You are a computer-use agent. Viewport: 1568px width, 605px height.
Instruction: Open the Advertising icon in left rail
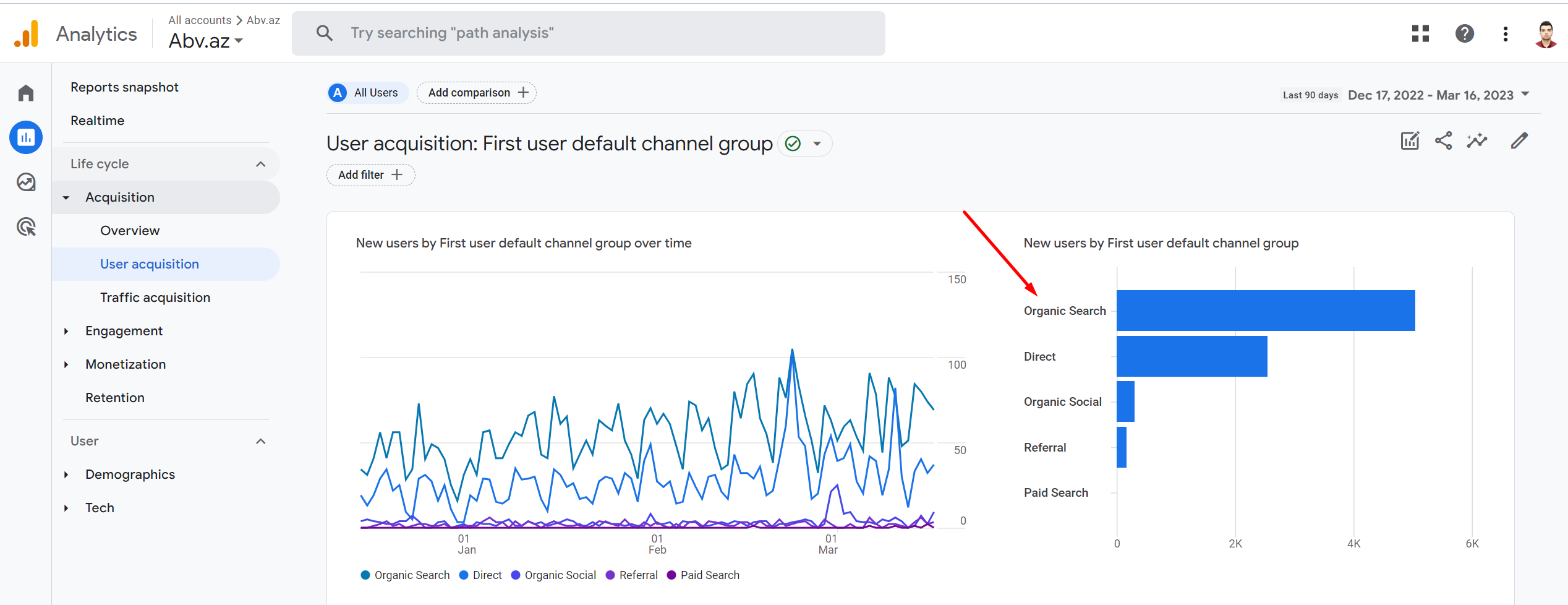[x=26, y=227]
